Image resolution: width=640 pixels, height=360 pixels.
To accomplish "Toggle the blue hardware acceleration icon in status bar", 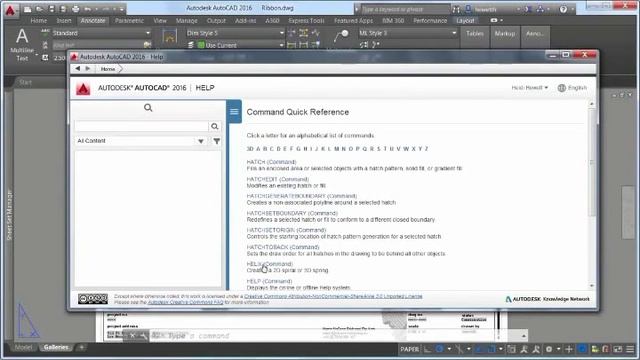I will pyautogui.click(x=582, y=349).
